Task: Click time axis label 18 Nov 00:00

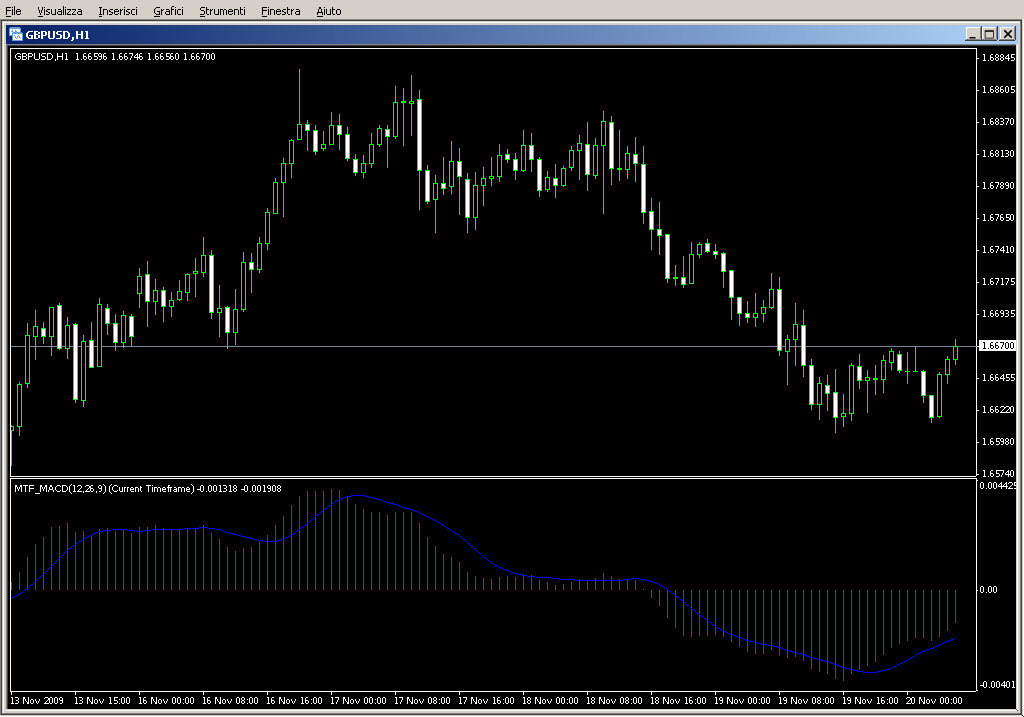Action: (550, 701)
